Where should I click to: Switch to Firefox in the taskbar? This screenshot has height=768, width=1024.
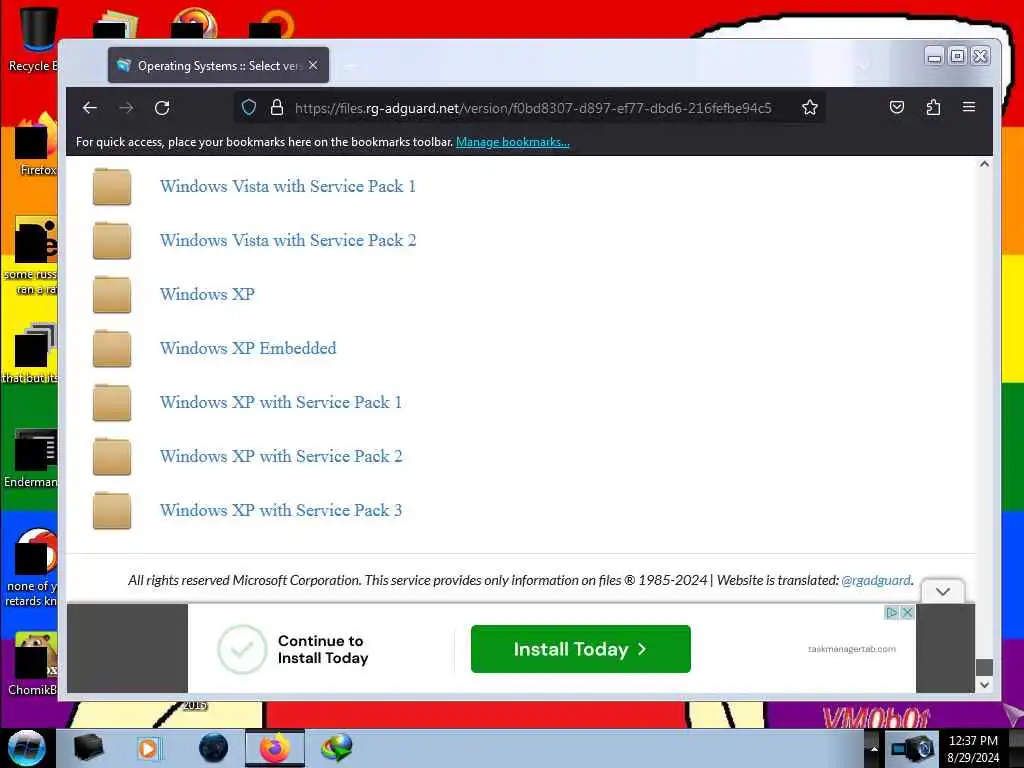(274, 748)
